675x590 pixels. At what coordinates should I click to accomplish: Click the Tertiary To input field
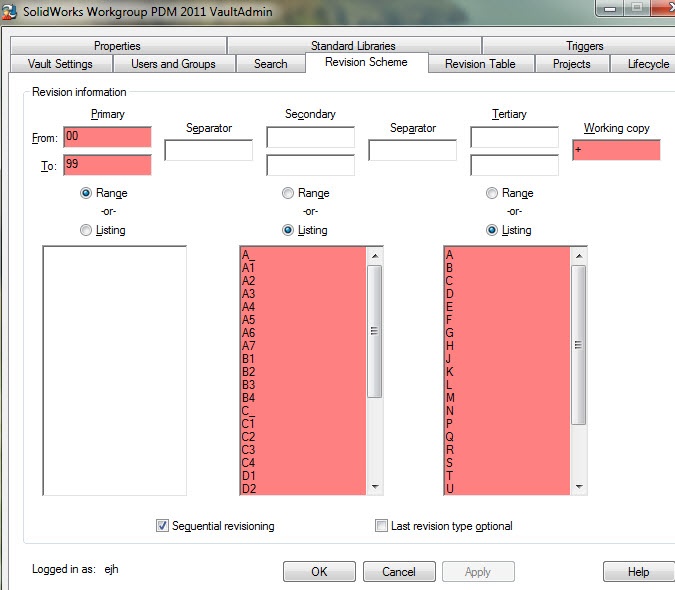pos(514,165)
